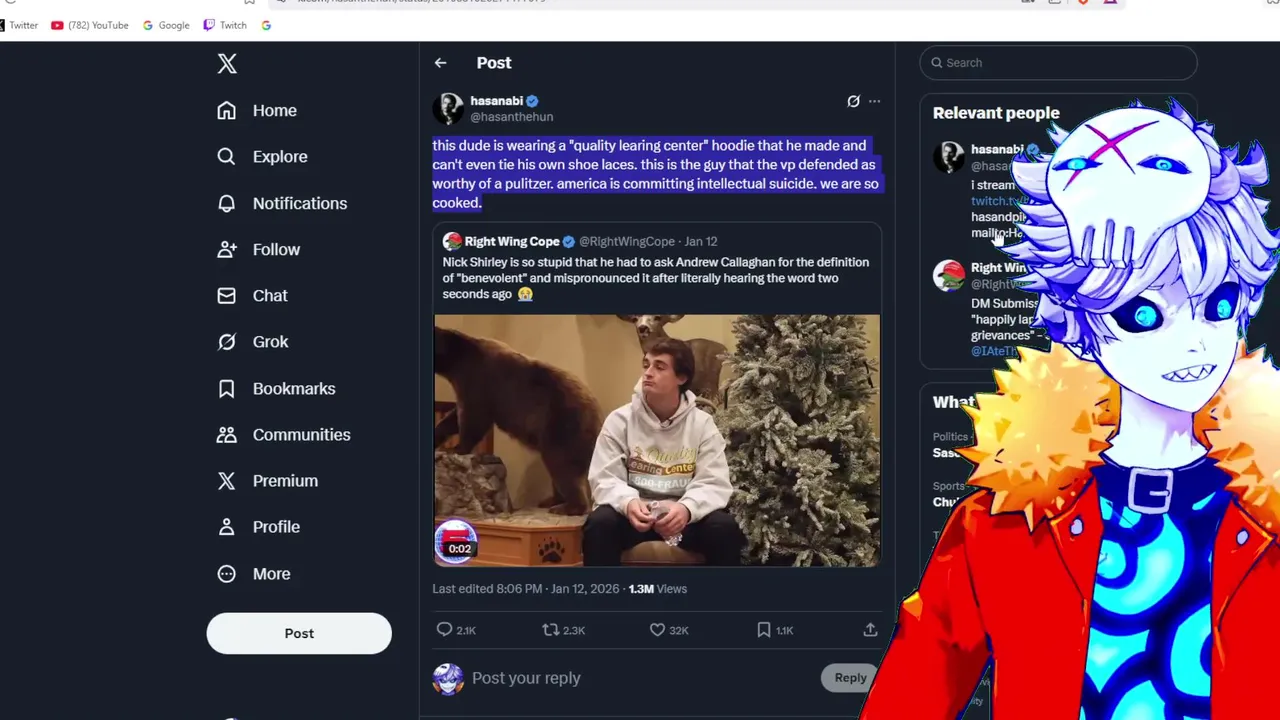The width and height of the screenshot is (1280, 720).
Task: Click the Jan 12 date on the quoted post
Action: [x=701, y=241]
